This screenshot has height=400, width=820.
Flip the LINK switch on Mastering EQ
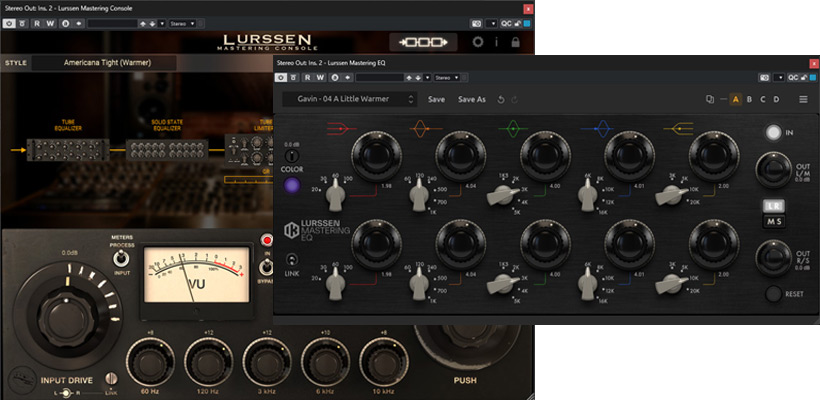(292, 259)
